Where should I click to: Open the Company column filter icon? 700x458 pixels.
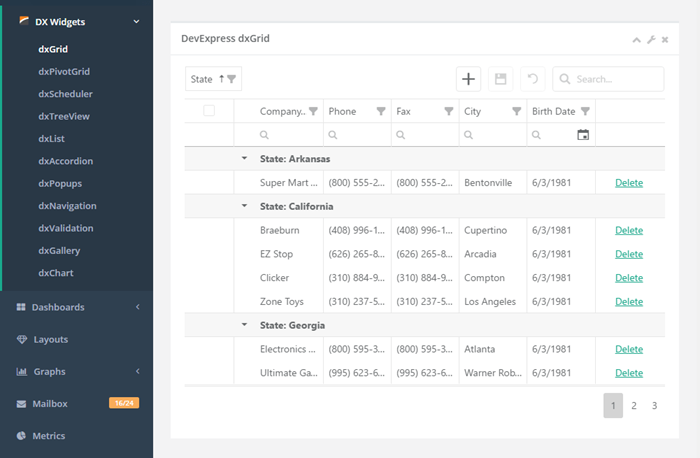click(x=313, y=112)
